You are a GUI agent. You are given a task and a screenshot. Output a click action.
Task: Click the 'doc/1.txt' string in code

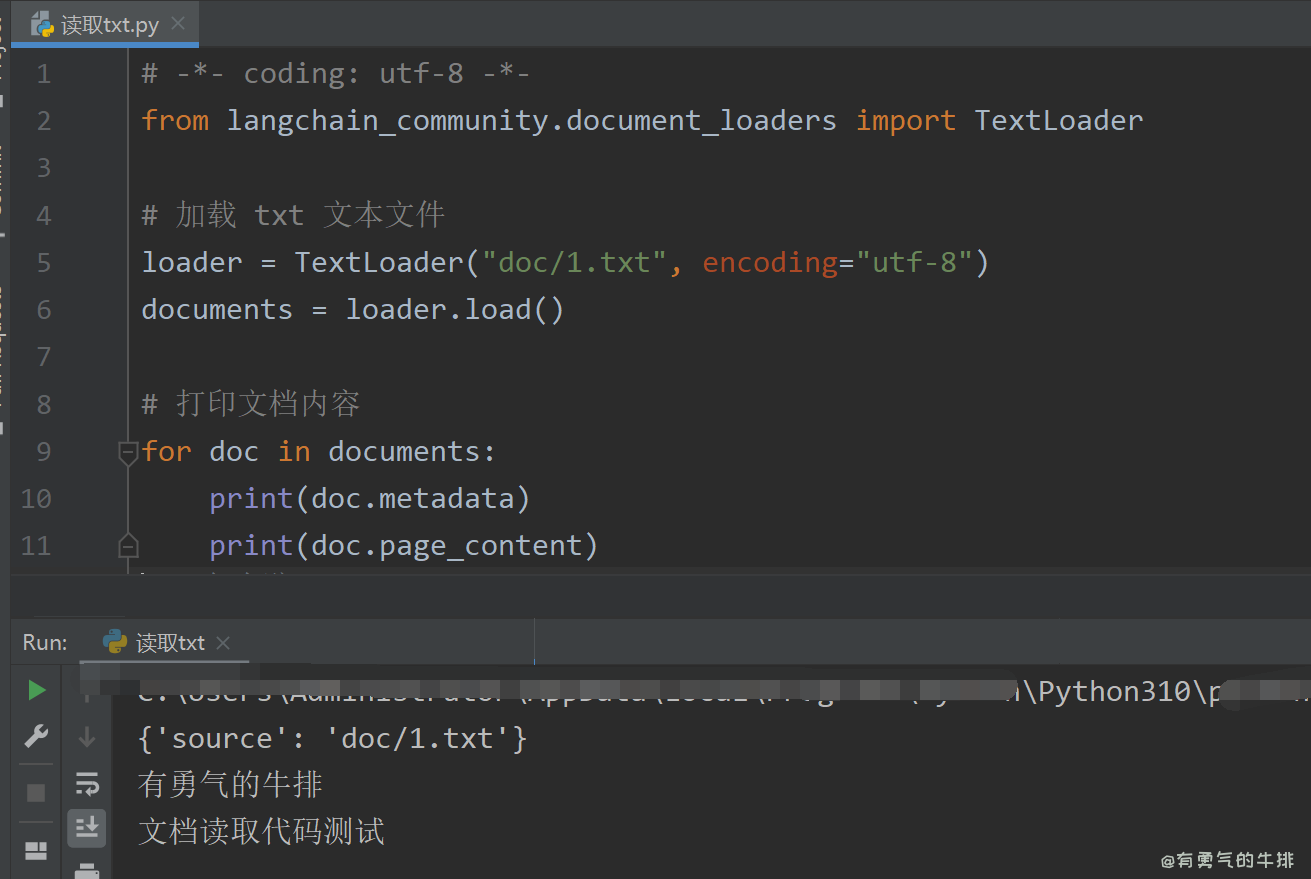(x=574, y=263)
